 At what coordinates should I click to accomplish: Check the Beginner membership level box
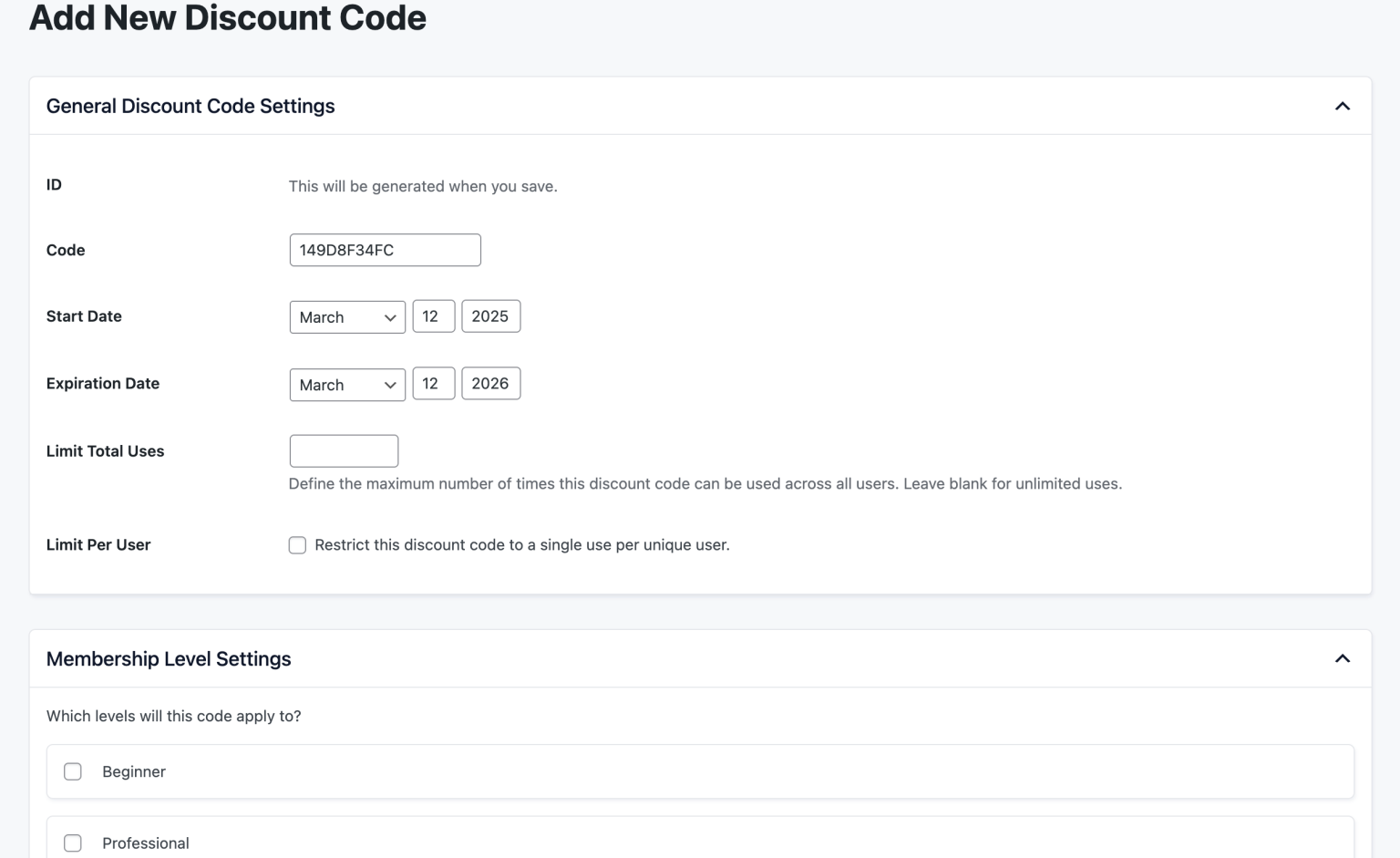click(x=73, y=772)
